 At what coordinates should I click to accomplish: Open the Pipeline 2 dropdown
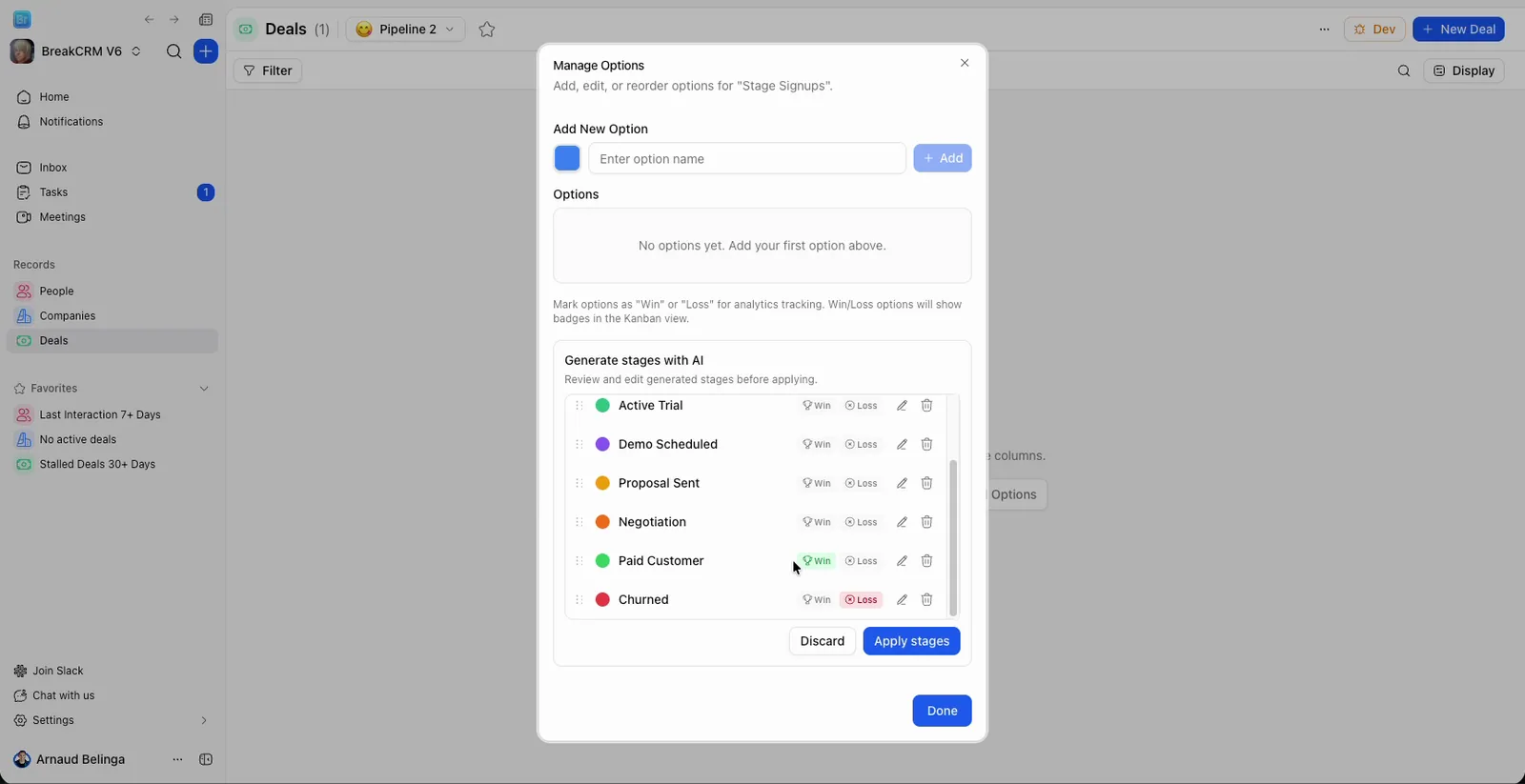pyautogui.click(x=406, y=30)
